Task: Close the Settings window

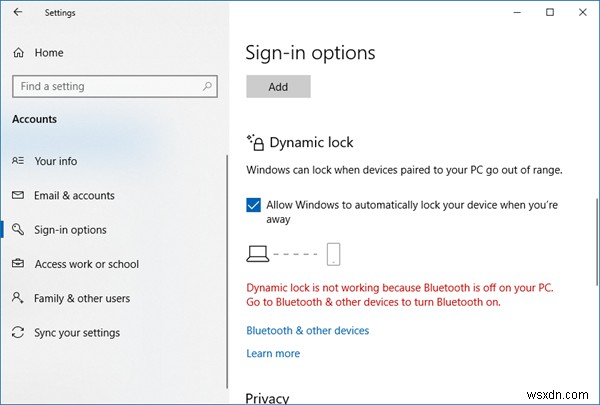Action: (x=582, y=12)
